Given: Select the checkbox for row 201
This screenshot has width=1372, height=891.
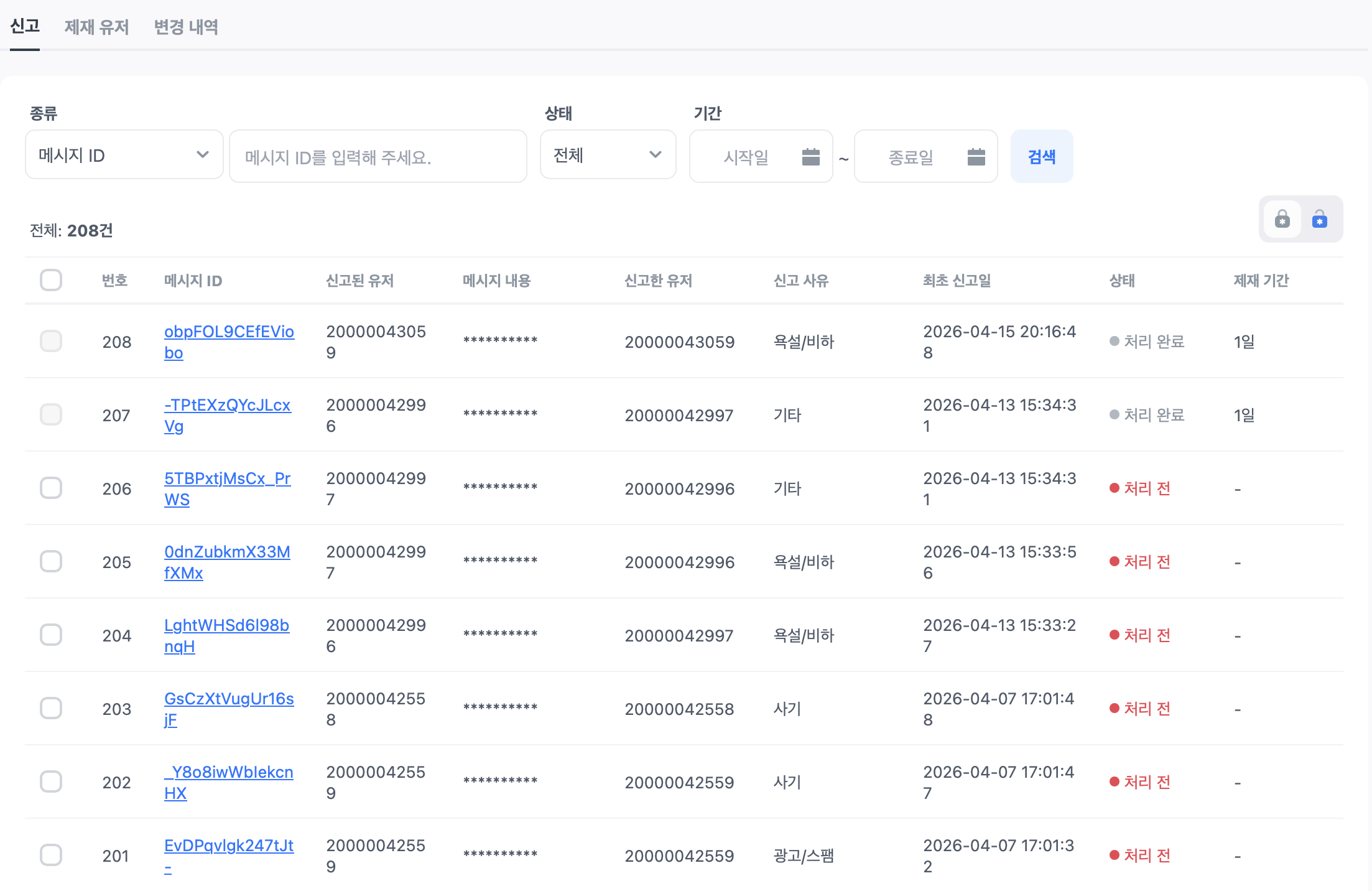Looking at the screenshot, I should tap(51, 855).
